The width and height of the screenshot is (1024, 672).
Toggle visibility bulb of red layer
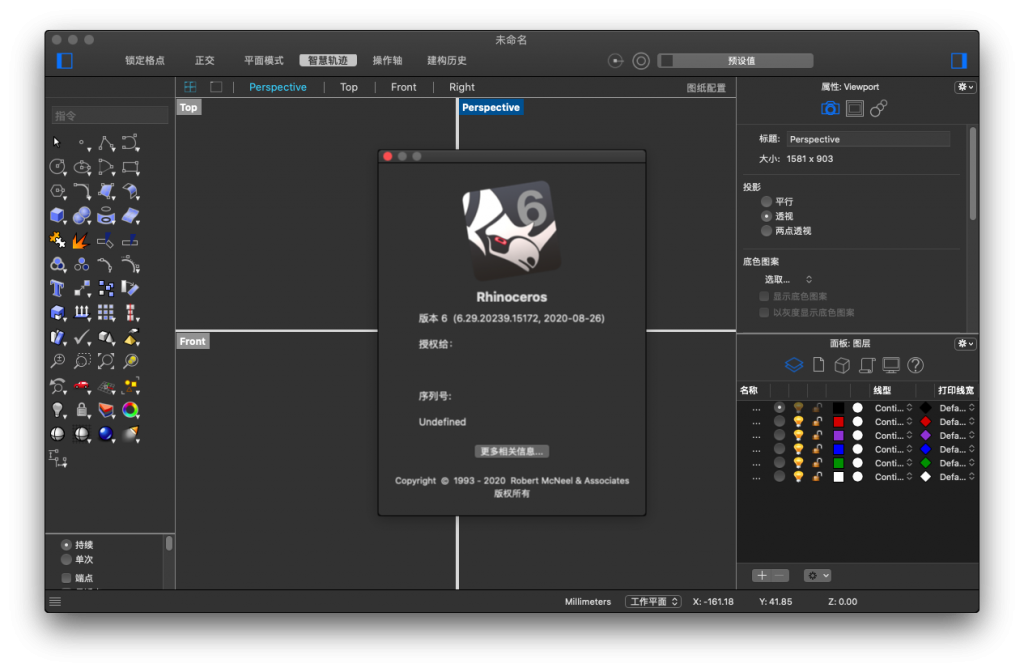[x=798, y=422]
